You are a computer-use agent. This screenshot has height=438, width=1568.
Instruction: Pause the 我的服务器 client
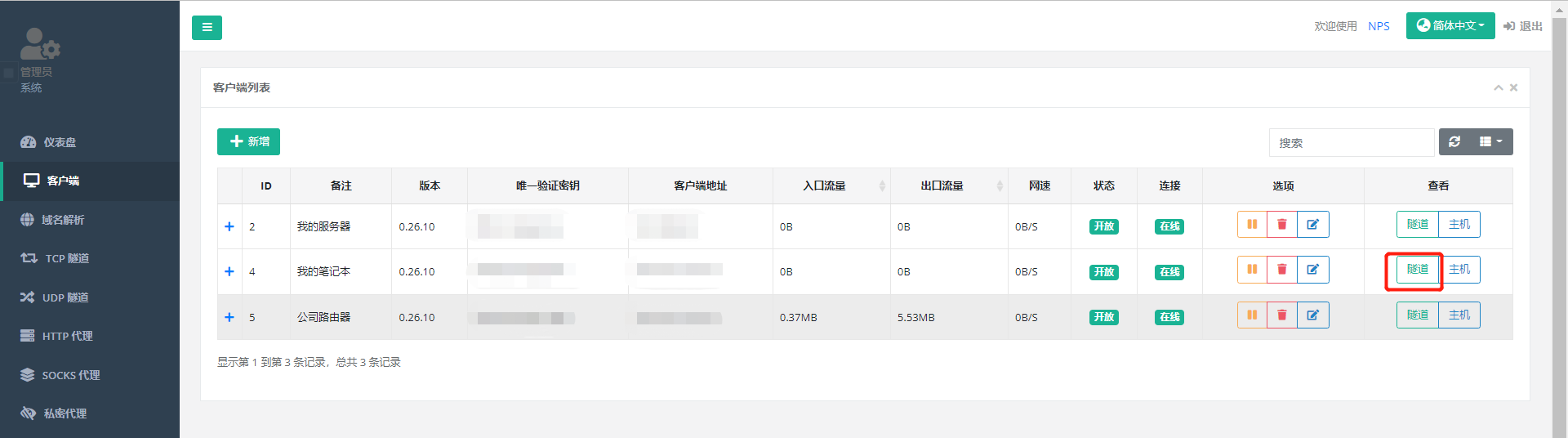1252,225
